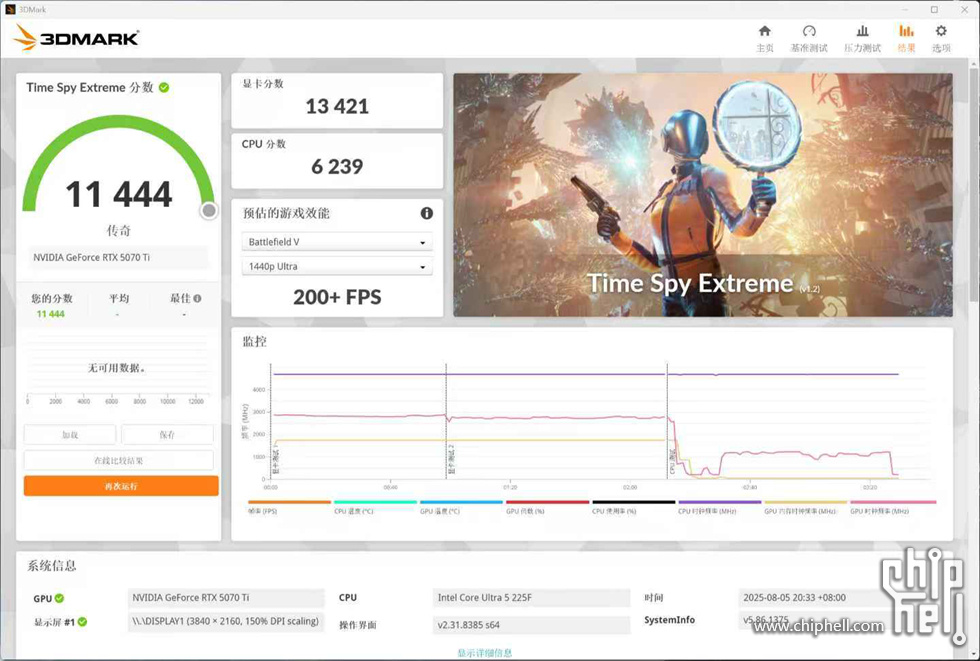Click the 200+ FPS estimate
This screenshot has width=980, height=661.
tap(337, 297)
